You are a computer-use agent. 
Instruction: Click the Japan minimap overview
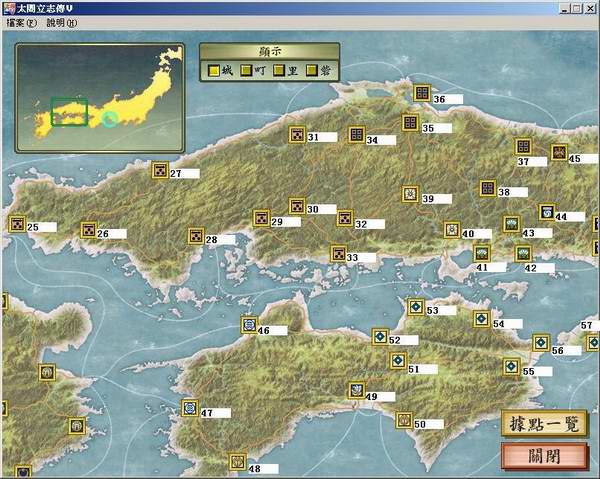pos(99,97)
